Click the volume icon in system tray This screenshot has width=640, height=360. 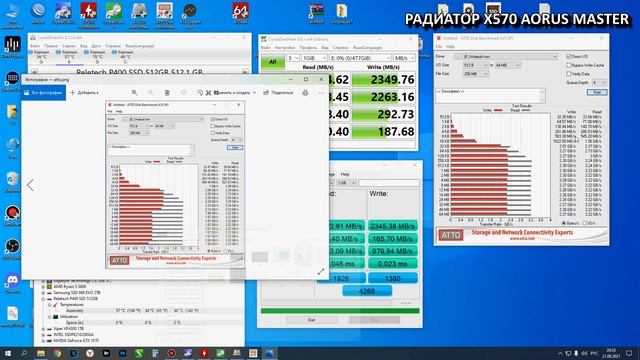[x=584, y=353]
